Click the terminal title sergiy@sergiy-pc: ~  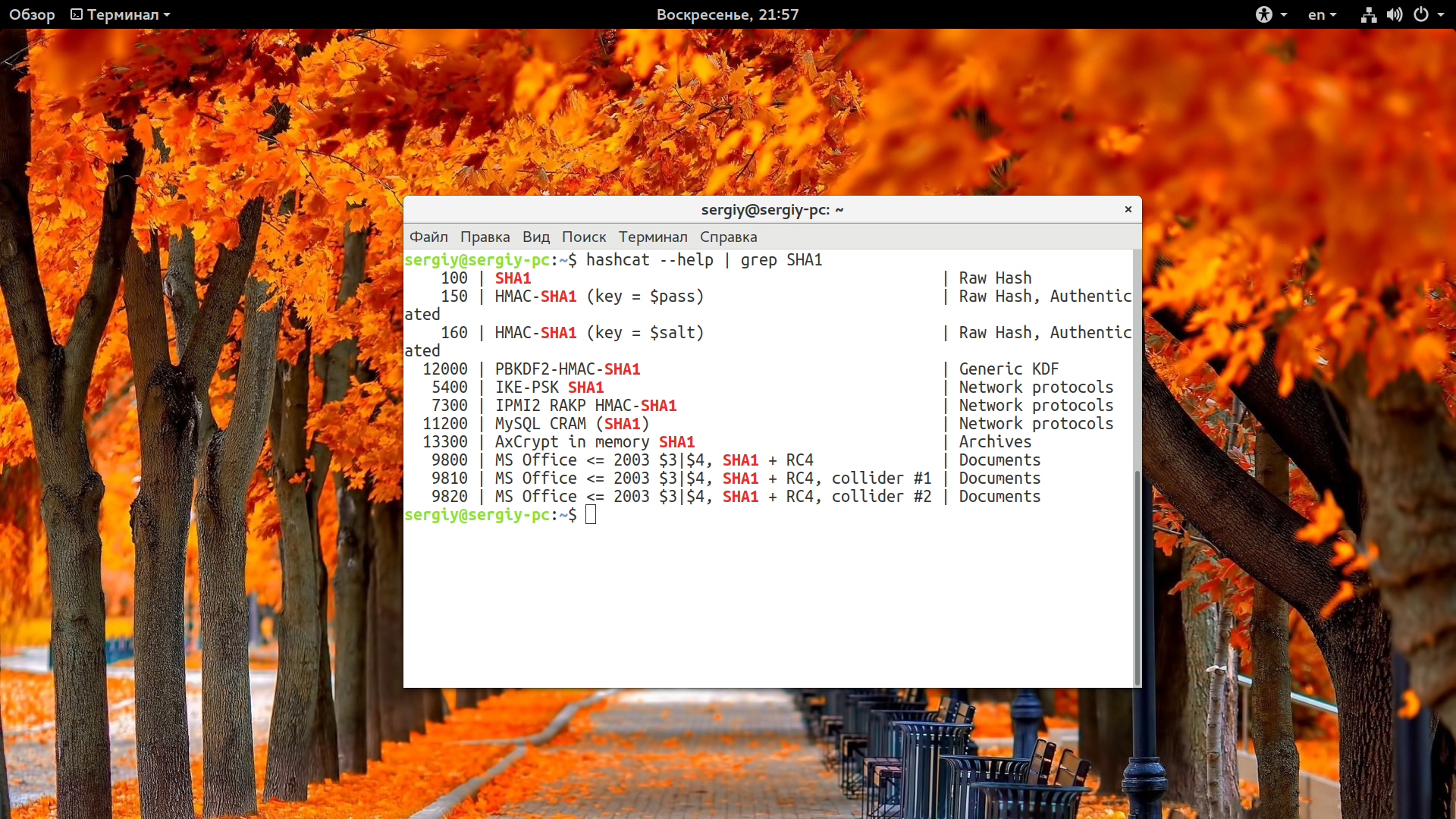772,209
